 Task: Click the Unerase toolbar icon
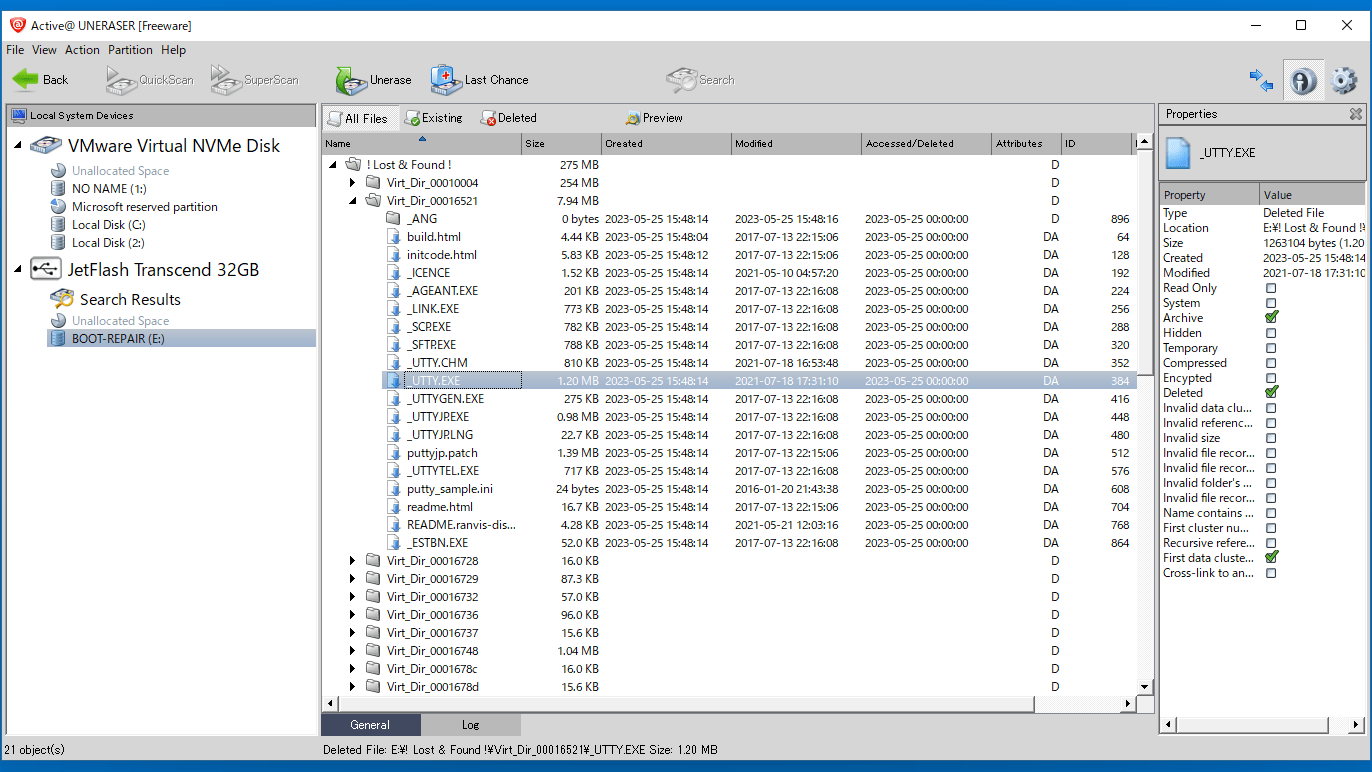(x=373, y=80)
